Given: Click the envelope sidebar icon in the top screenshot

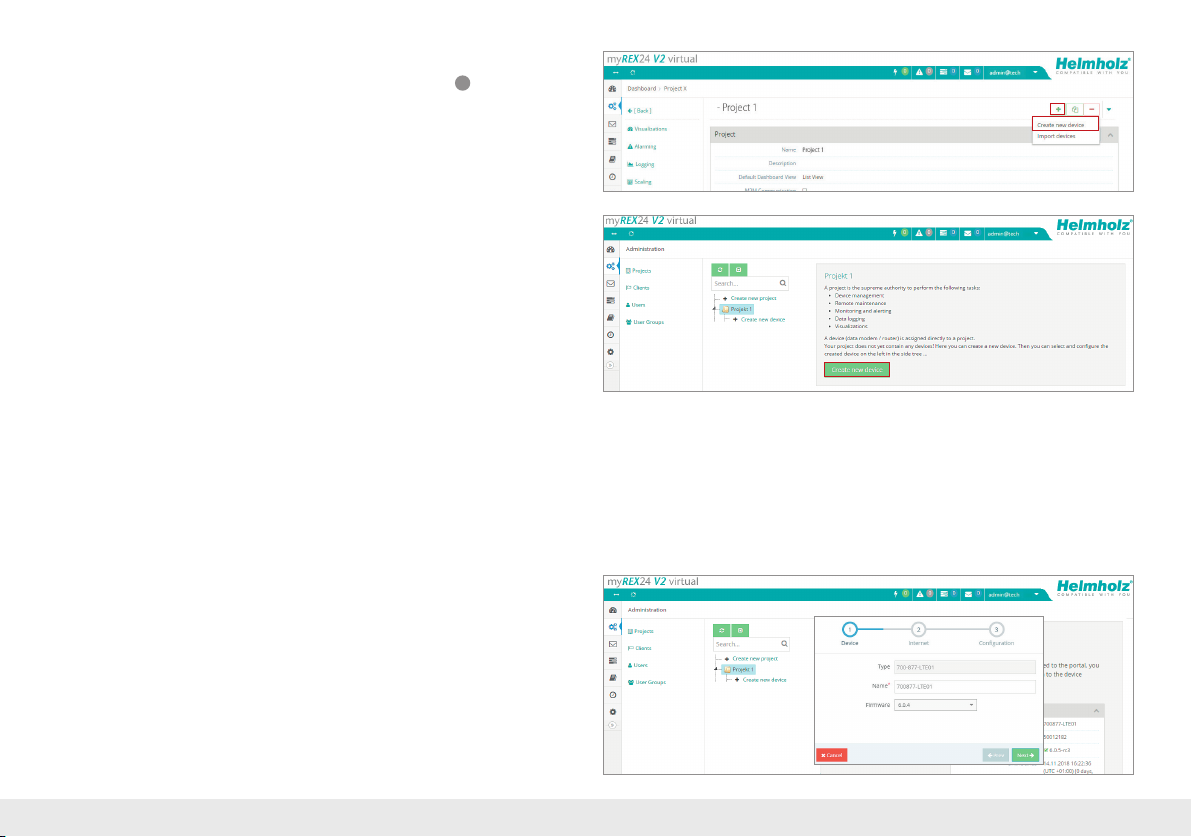Looking at the screenshot, I should pos(612,124).
